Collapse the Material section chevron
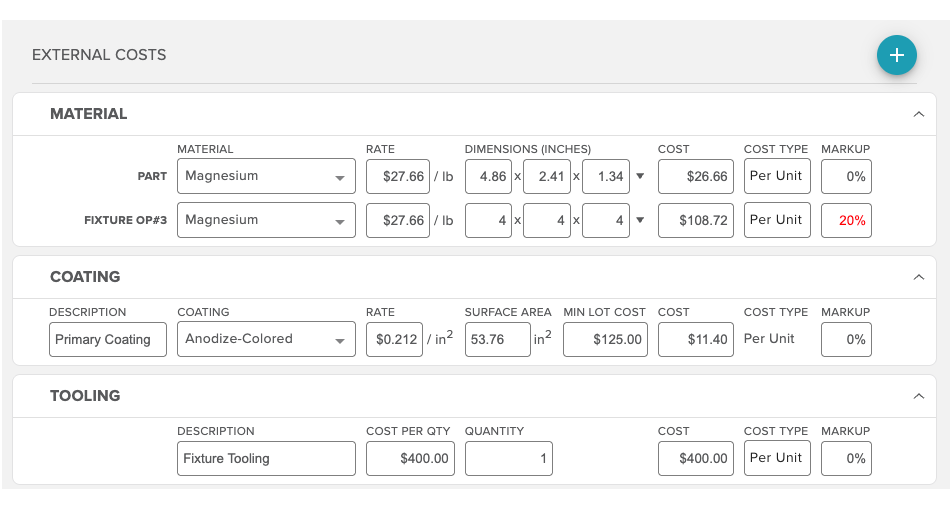The image size is (950, 506). pos(918,114)
